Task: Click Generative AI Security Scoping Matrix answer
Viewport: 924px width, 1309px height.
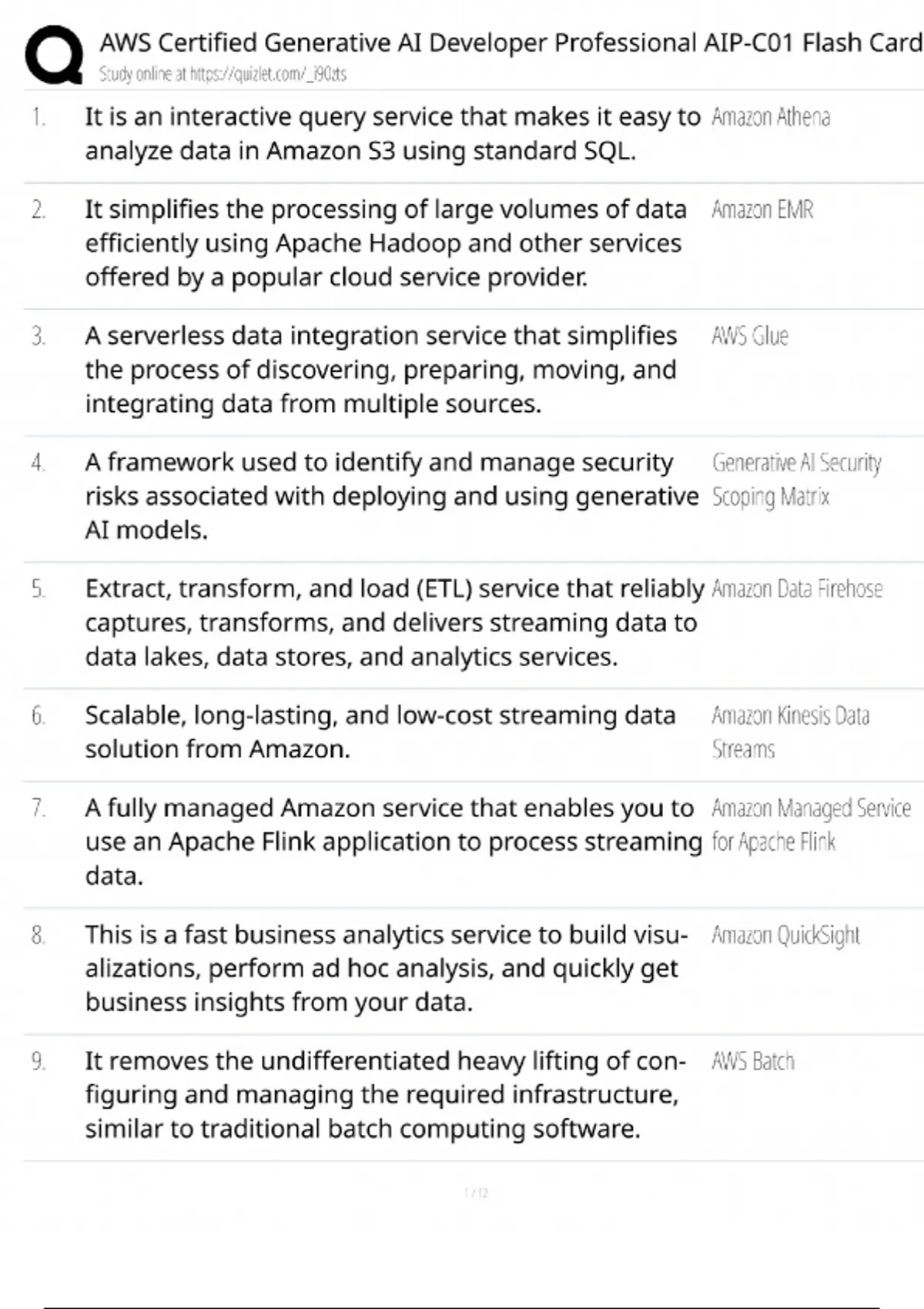Action: (x=796, y=479)
